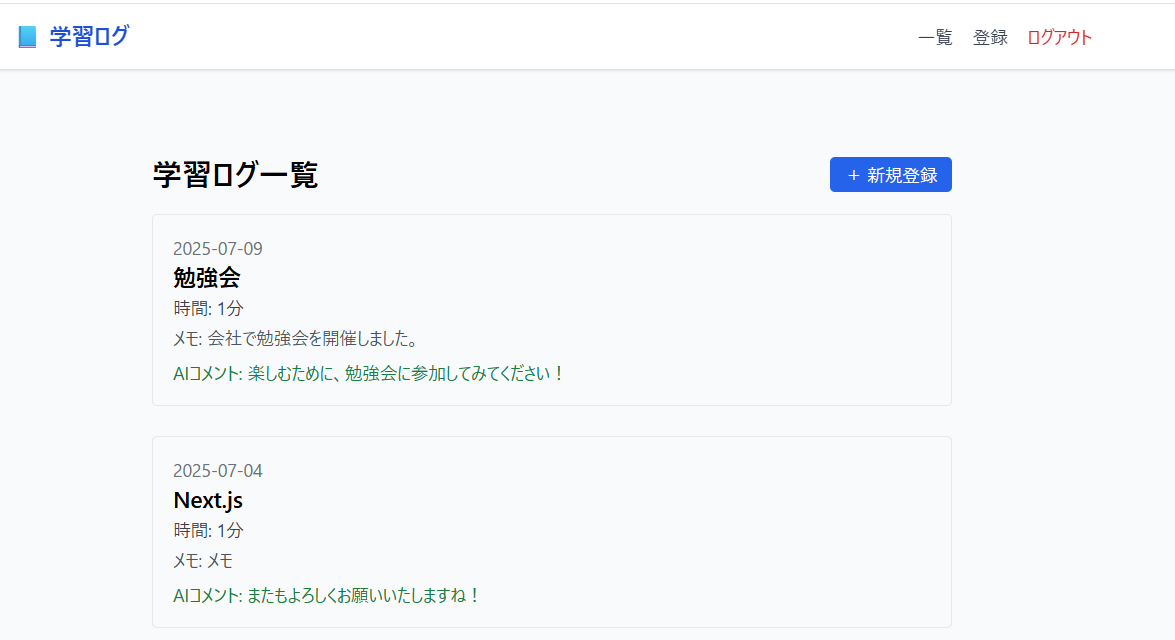Image resolution: width=1175 pixels, height=640 pixels.
Task: Click the date 2025-07-09
Action: tap(218, 249)
